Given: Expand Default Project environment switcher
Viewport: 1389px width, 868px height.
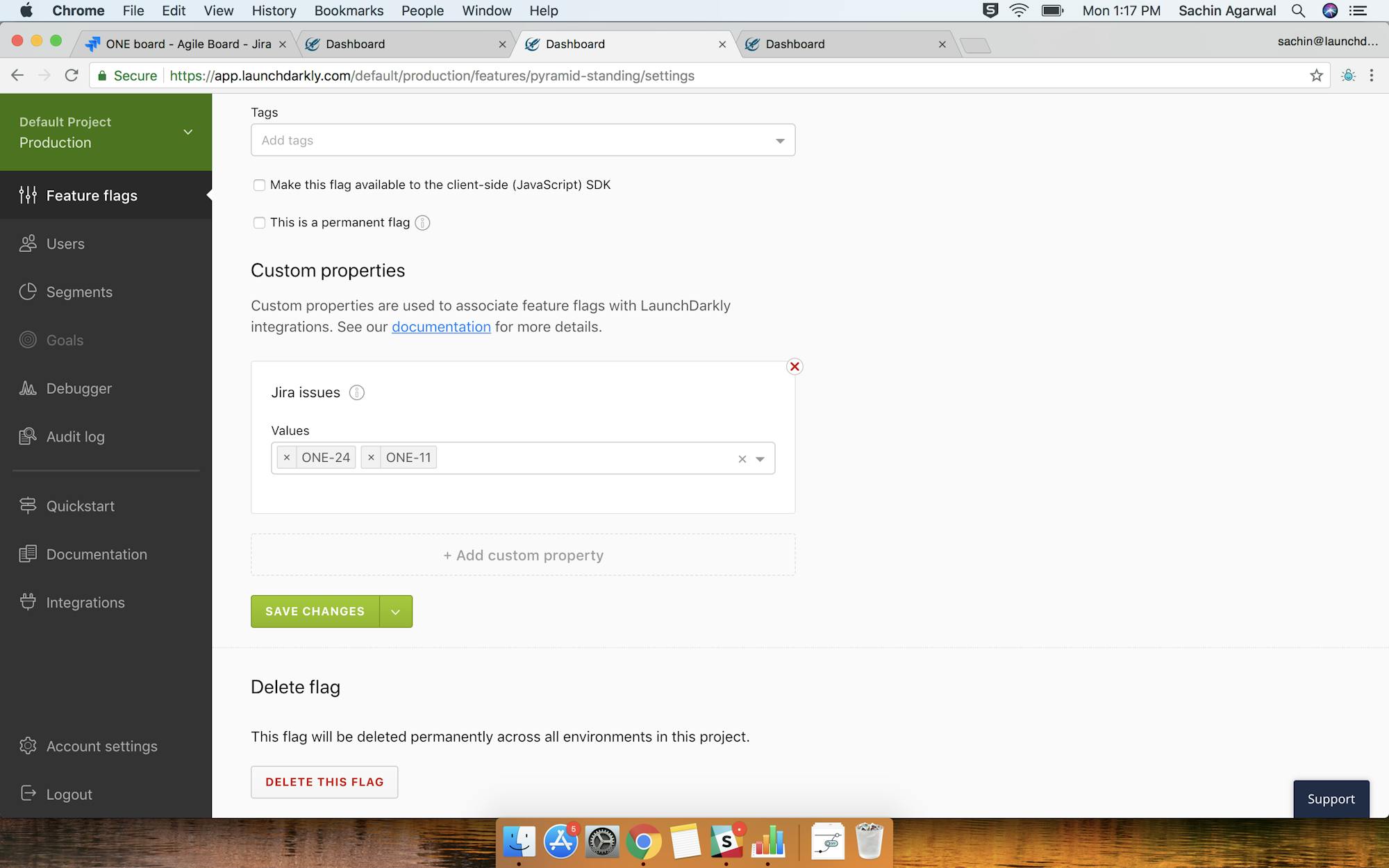Looking at the screenshot, I should (x=188, y=132).
